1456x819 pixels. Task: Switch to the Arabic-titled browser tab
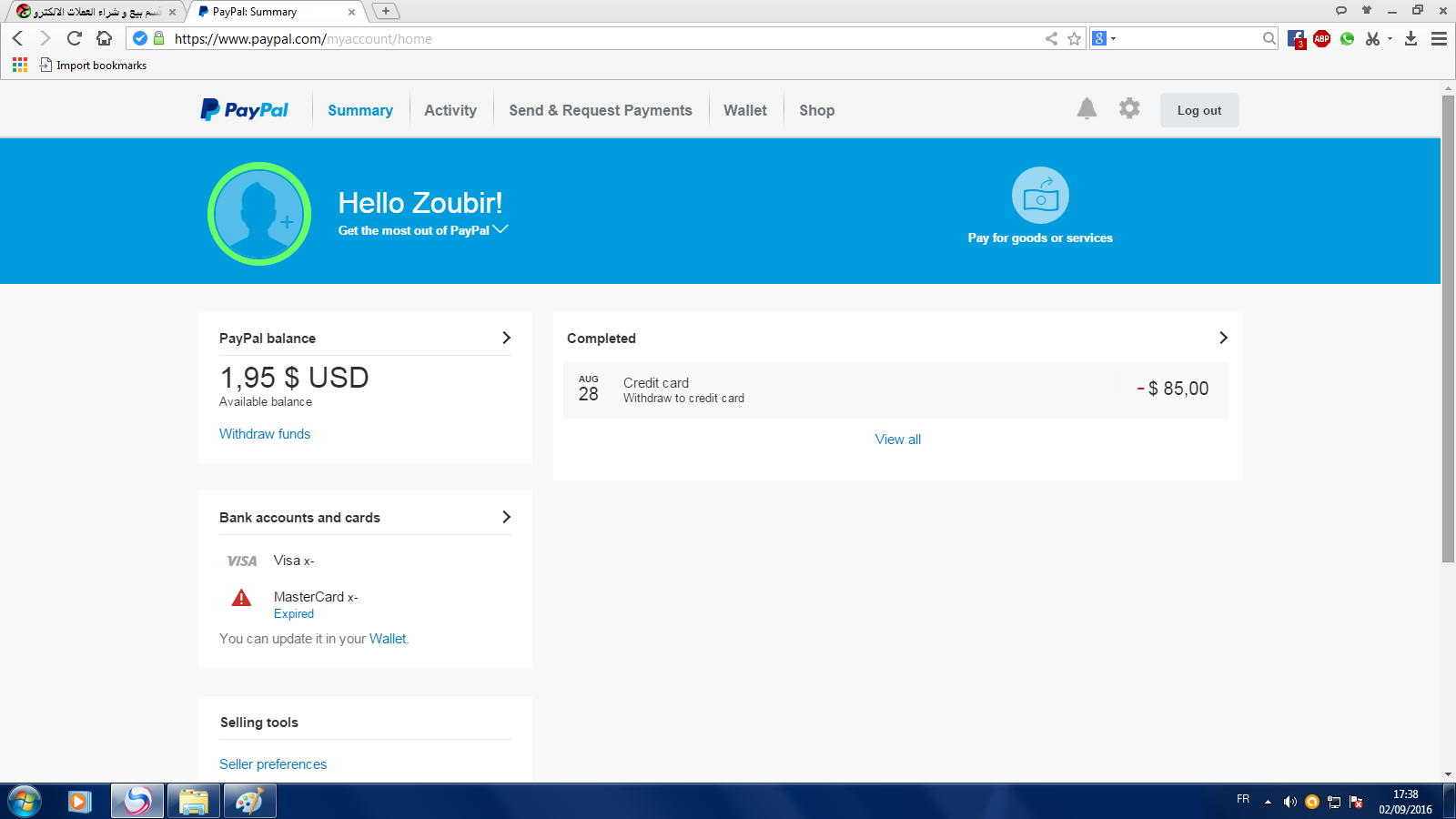[x=94, y=12]
